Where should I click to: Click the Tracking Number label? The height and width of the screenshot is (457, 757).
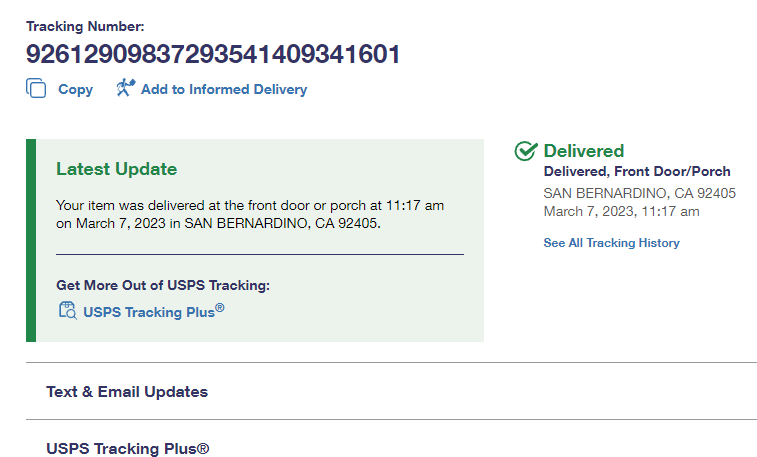point(85,25)
